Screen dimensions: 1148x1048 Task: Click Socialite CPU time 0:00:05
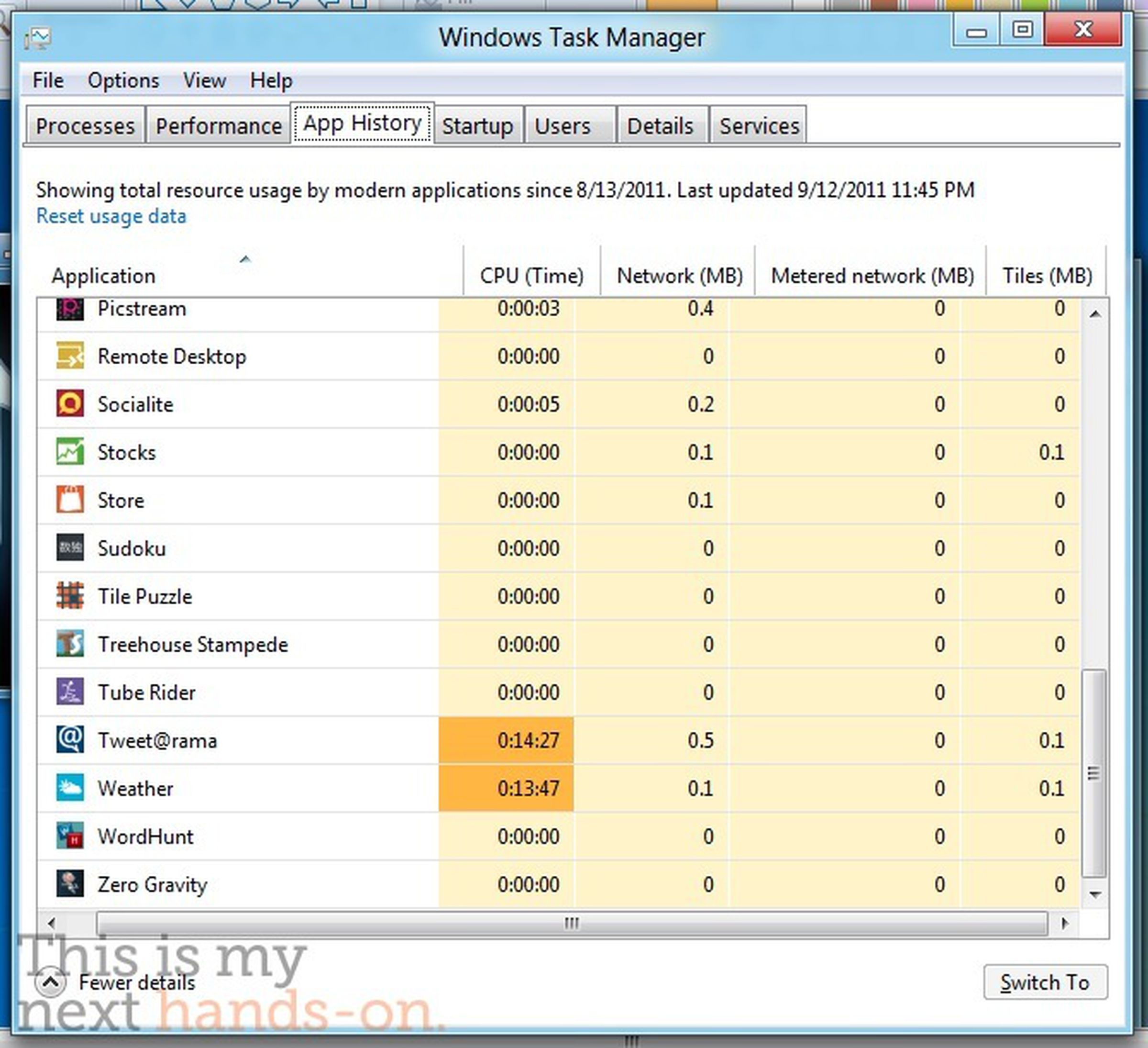pos(529,404)
